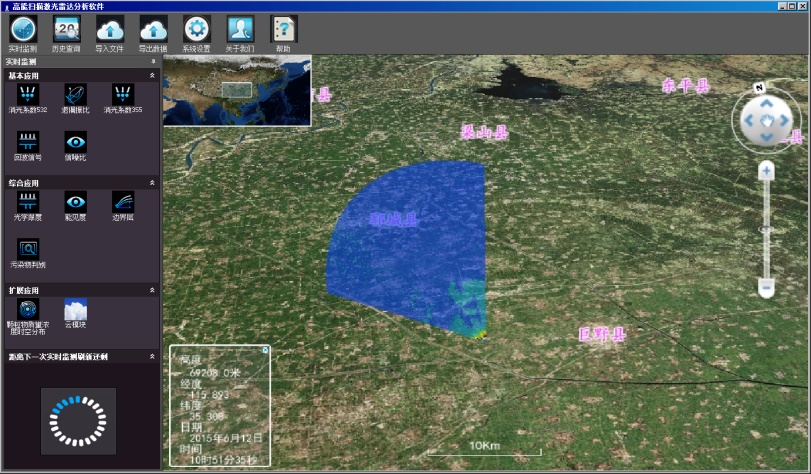Viewport: 811px width, 474px height.
Task: Click the zoom out minus button on map
Action: point(766,288)
